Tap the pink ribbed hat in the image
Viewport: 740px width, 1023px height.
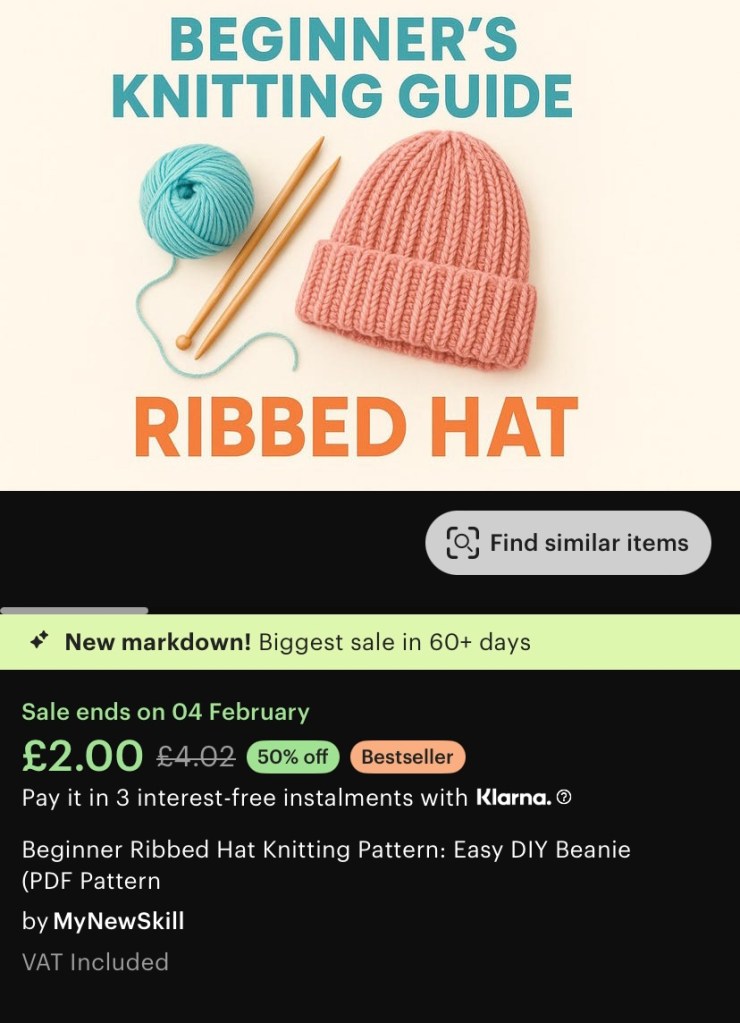coord(428,250)
